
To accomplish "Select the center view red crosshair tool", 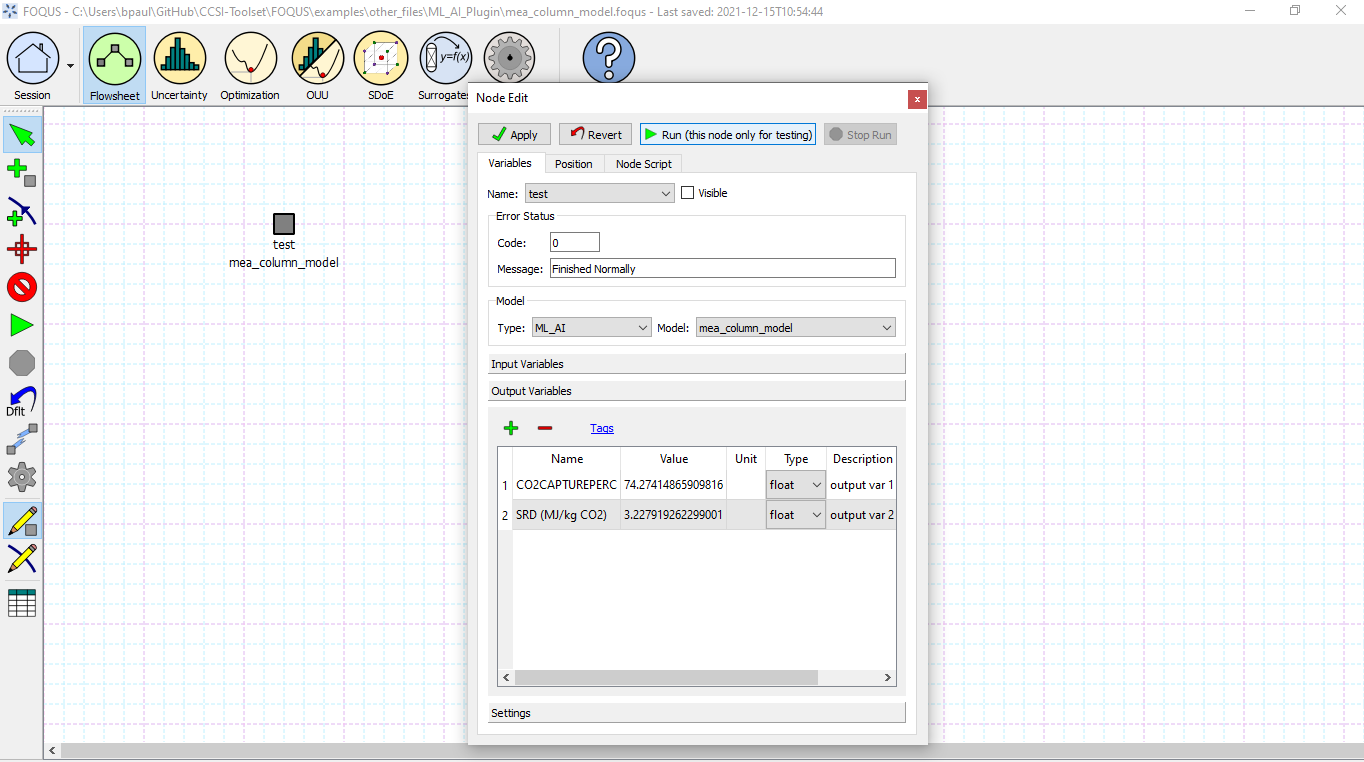I will click(x=22, y=249).
